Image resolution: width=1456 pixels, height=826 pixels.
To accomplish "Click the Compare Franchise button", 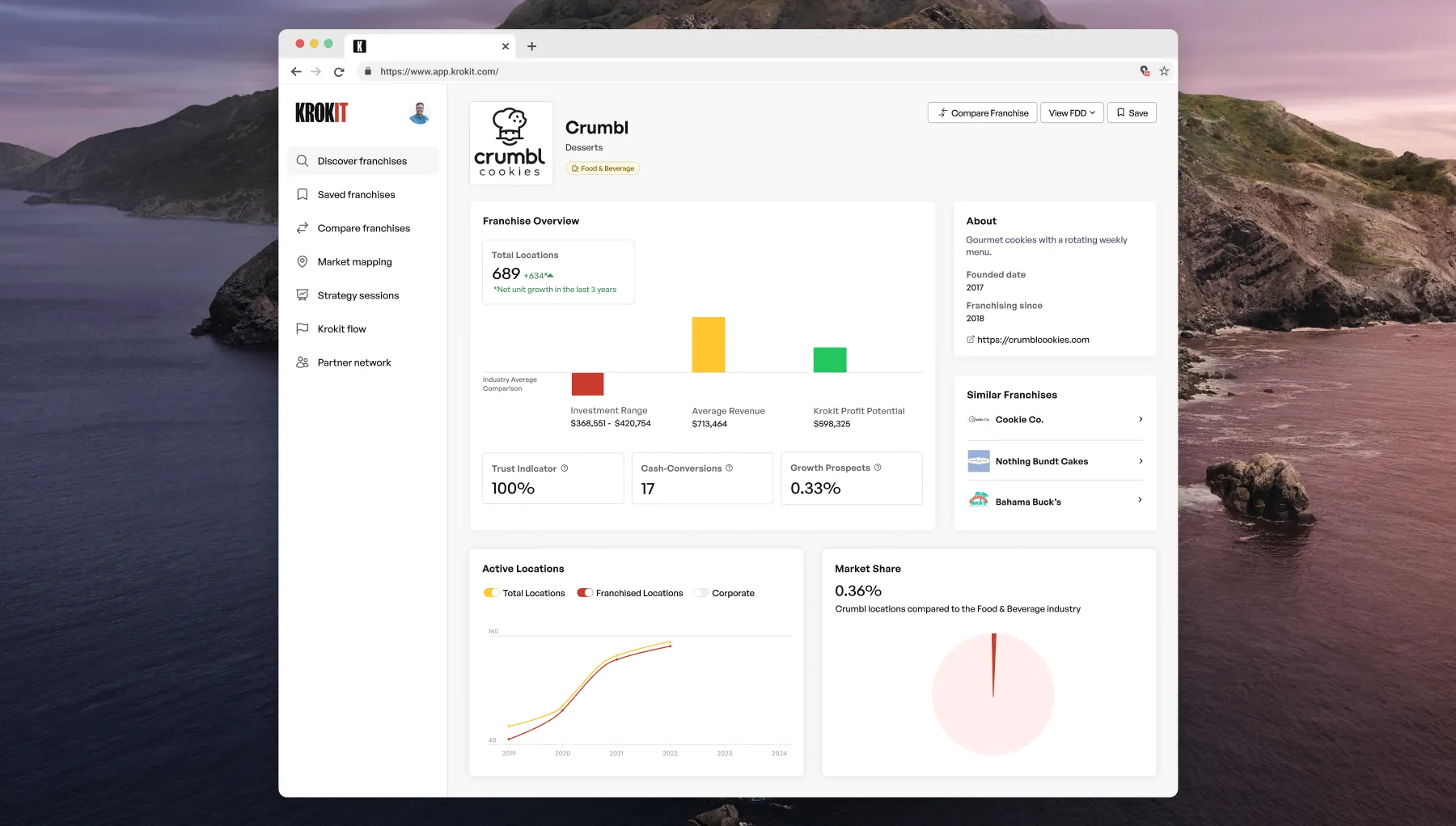I will click(982, 112).
